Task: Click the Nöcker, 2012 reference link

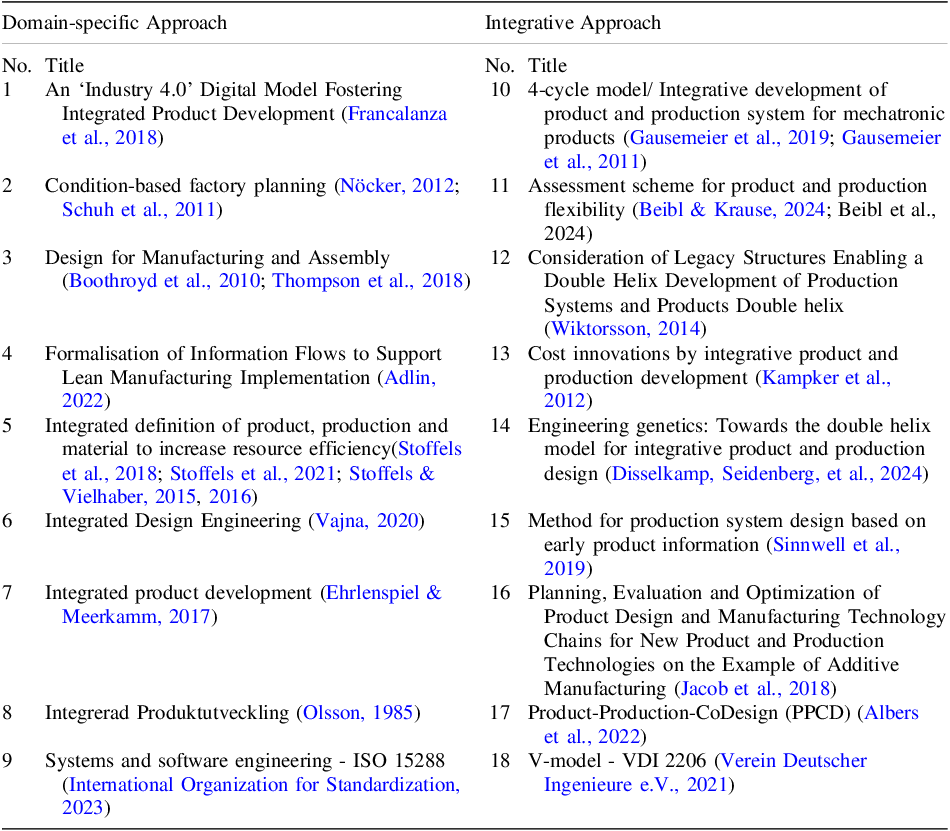Action: pos(397,185)
